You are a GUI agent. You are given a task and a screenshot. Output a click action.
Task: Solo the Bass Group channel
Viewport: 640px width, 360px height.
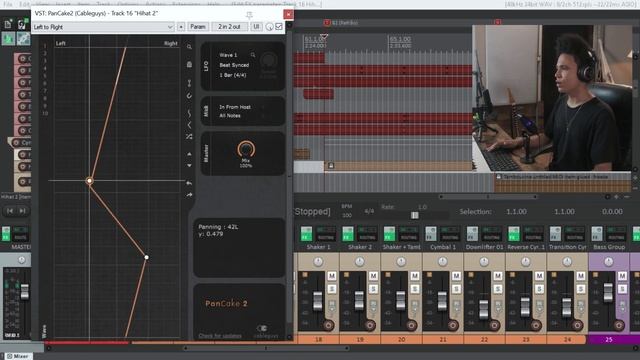(x=622, y=289)
